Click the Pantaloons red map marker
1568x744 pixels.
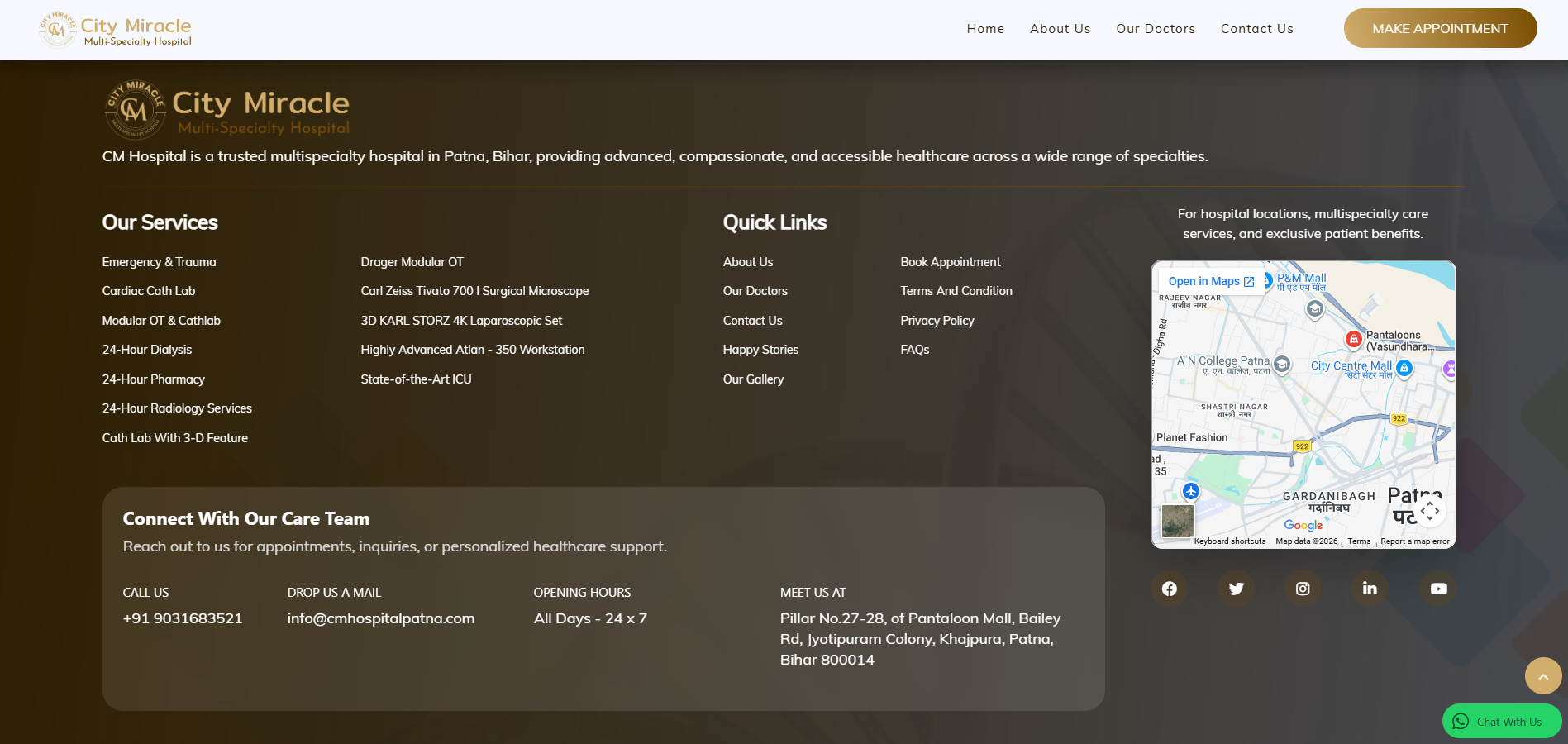point(1353,339)
